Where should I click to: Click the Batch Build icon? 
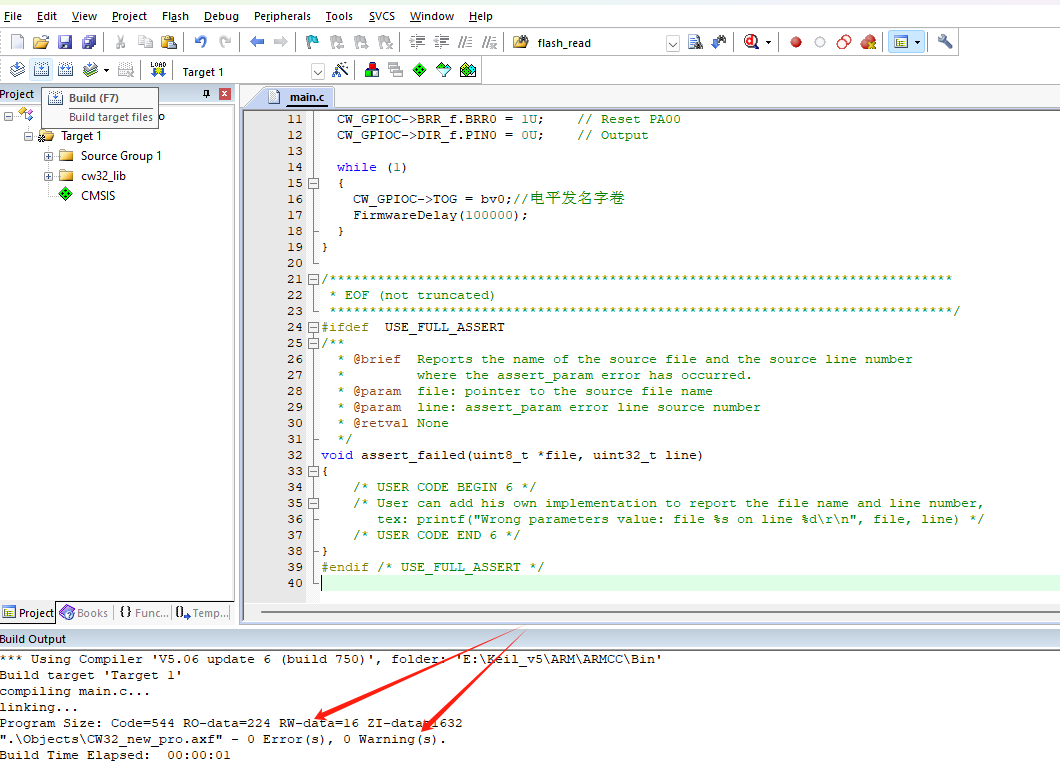coord(90,70)
